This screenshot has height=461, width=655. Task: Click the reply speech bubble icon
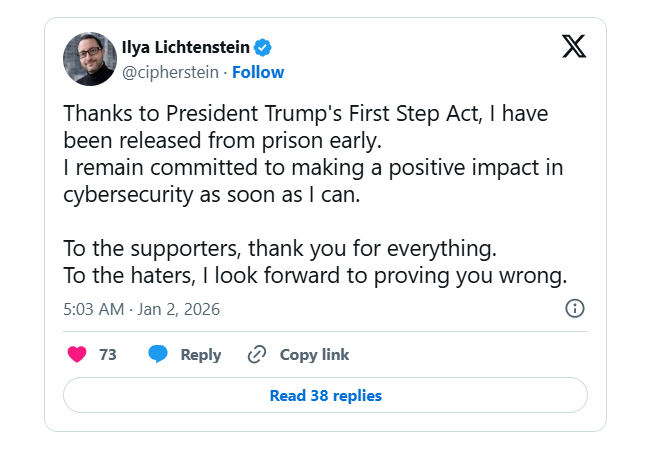pyautogui.click(x=158, y=354)
